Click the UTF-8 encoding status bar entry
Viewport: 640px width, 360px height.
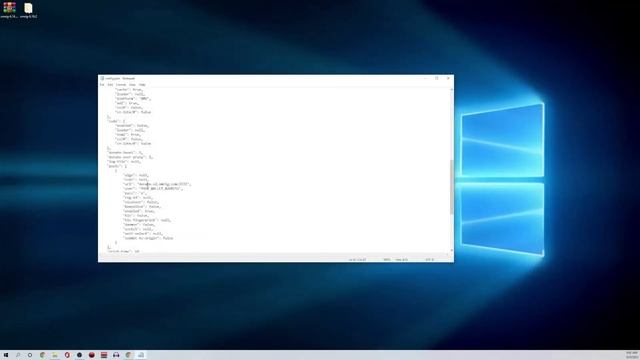[x=429, y=260]
